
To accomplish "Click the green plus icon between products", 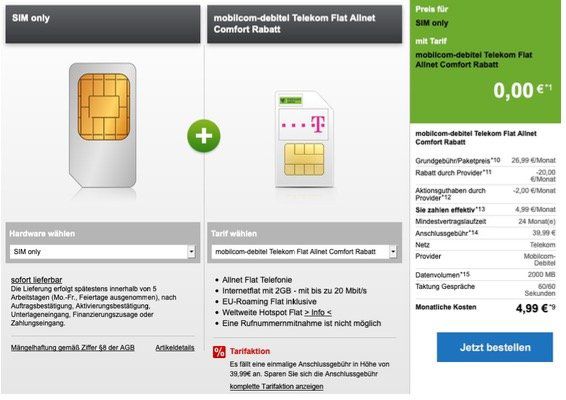I will tap(204, 136).
